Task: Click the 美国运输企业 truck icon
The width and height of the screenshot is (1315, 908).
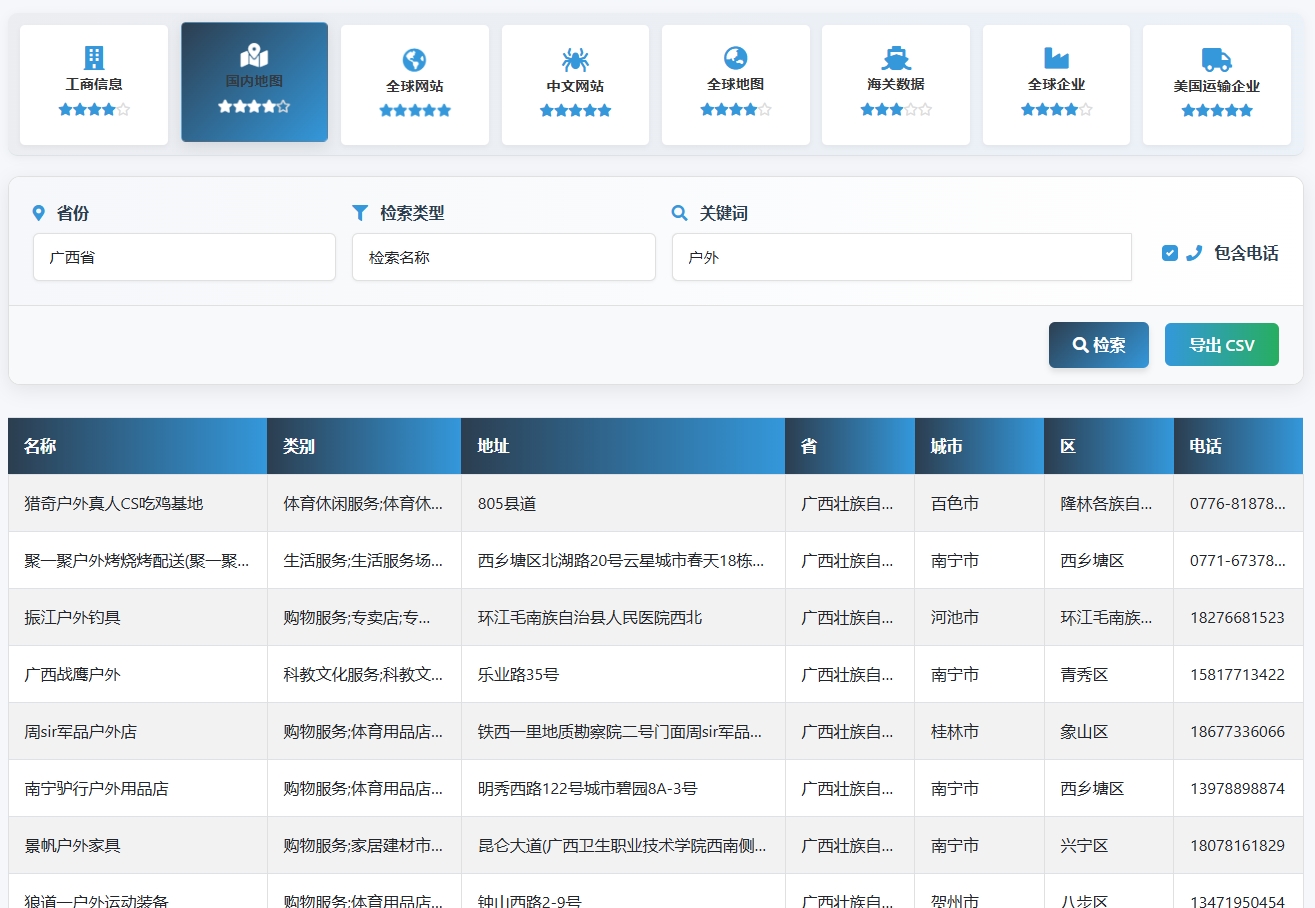Action: pyautogui.click(x=1217, y=59)
